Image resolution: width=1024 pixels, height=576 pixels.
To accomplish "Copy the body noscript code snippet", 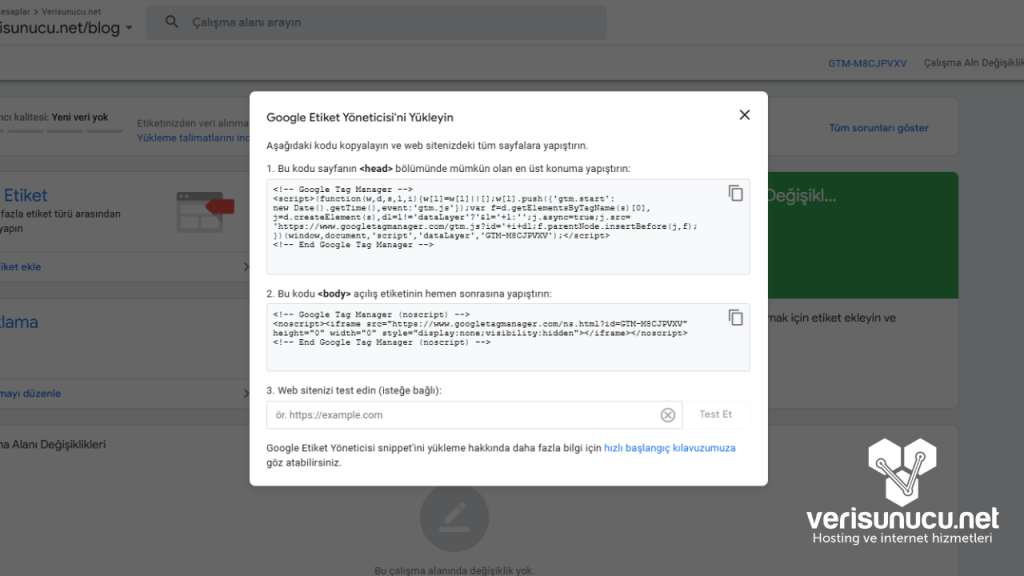I will point(735,317).
